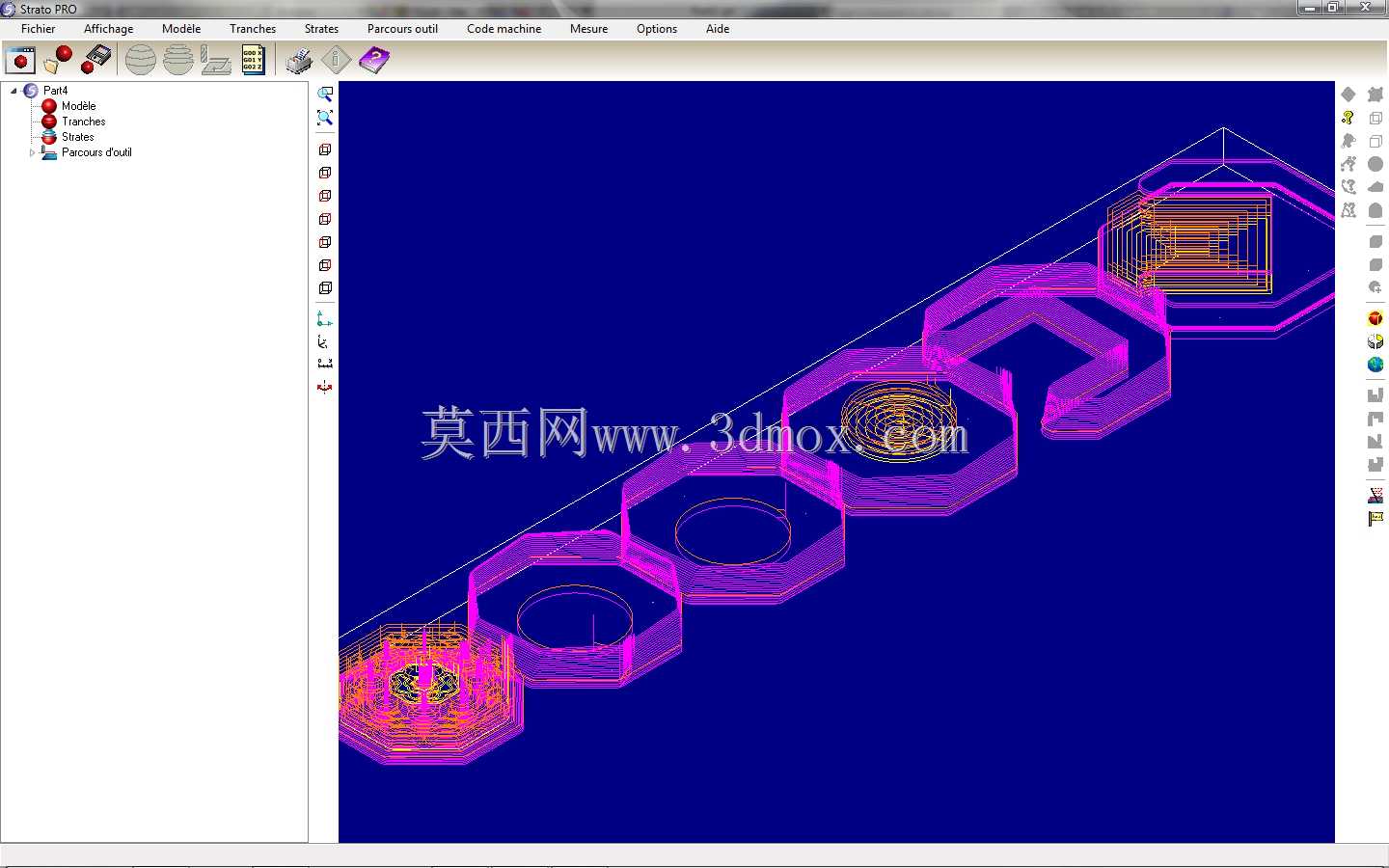Click the gray puzzle piece icon
The height and width of the screenshot is (868, 1389).
click(x=1375, y=95)
